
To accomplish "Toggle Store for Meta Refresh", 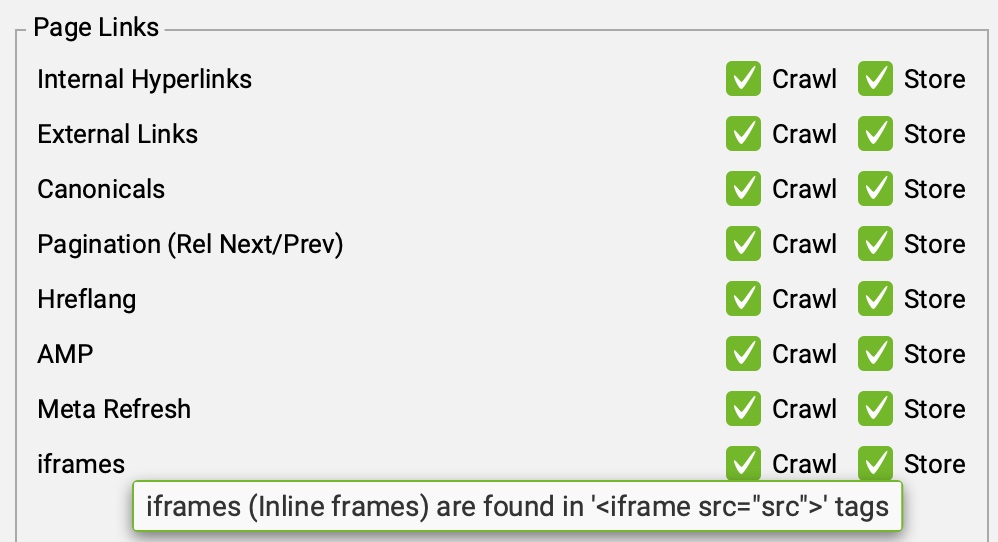I will (x=875, y=409).
